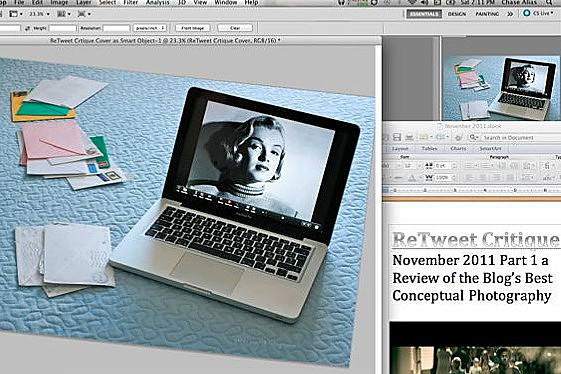This screenshot has height=374, width=561.
Task: Open the Chase Alias user menu
Action: pos(519,3)
